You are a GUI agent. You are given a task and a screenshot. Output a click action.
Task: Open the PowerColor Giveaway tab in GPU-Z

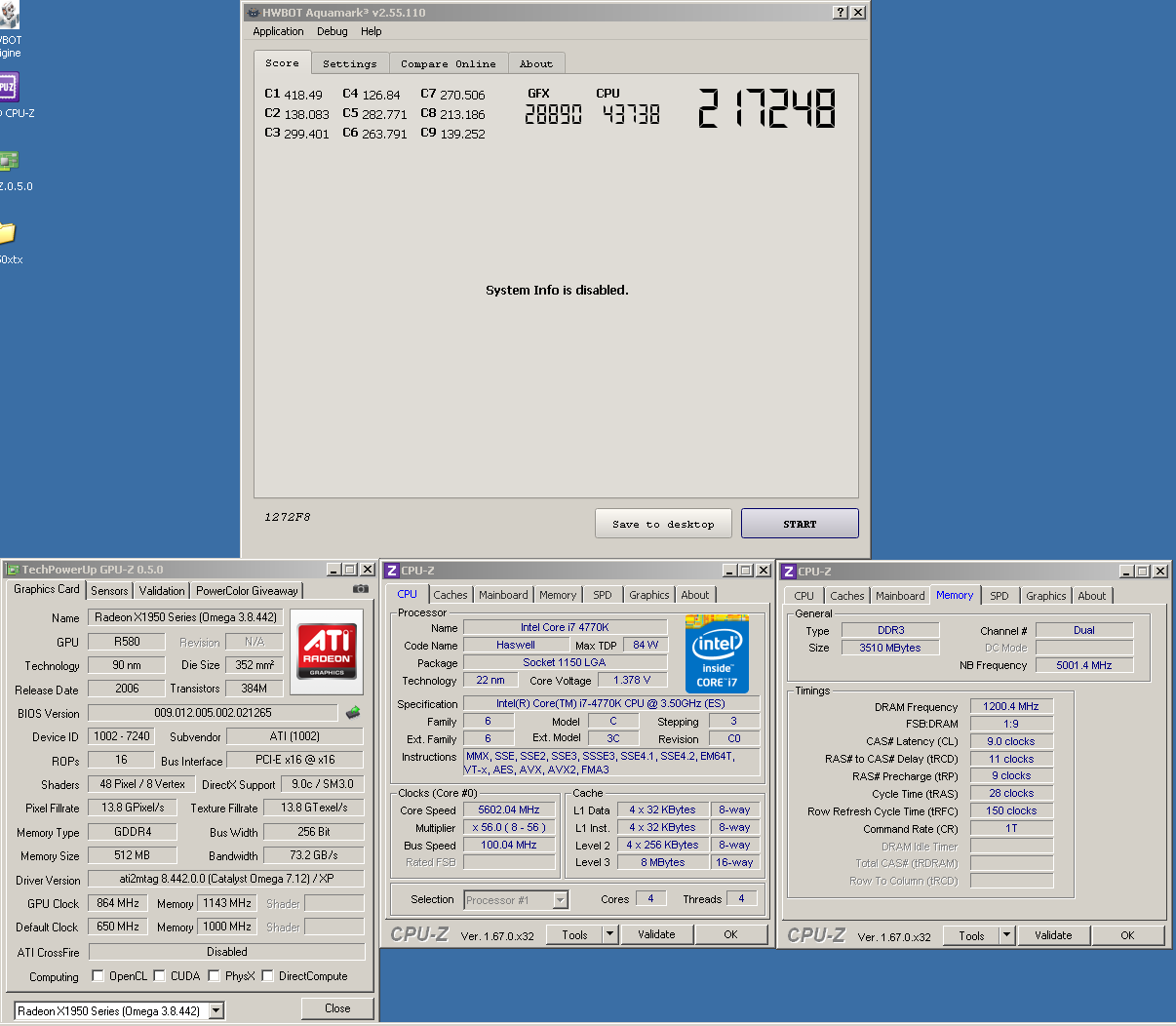coord(247,591)
